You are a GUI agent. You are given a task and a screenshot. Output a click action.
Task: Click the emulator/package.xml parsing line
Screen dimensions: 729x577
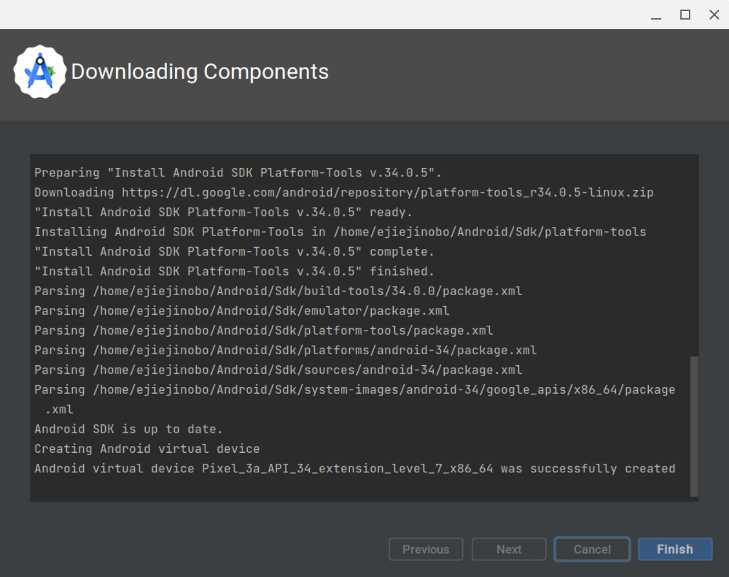click(x=242, y=311)
